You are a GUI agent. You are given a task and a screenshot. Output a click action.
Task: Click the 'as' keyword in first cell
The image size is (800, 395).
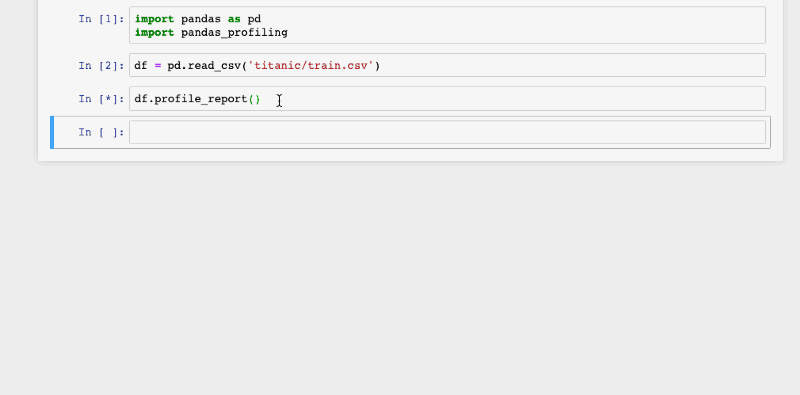pos(234,19)
